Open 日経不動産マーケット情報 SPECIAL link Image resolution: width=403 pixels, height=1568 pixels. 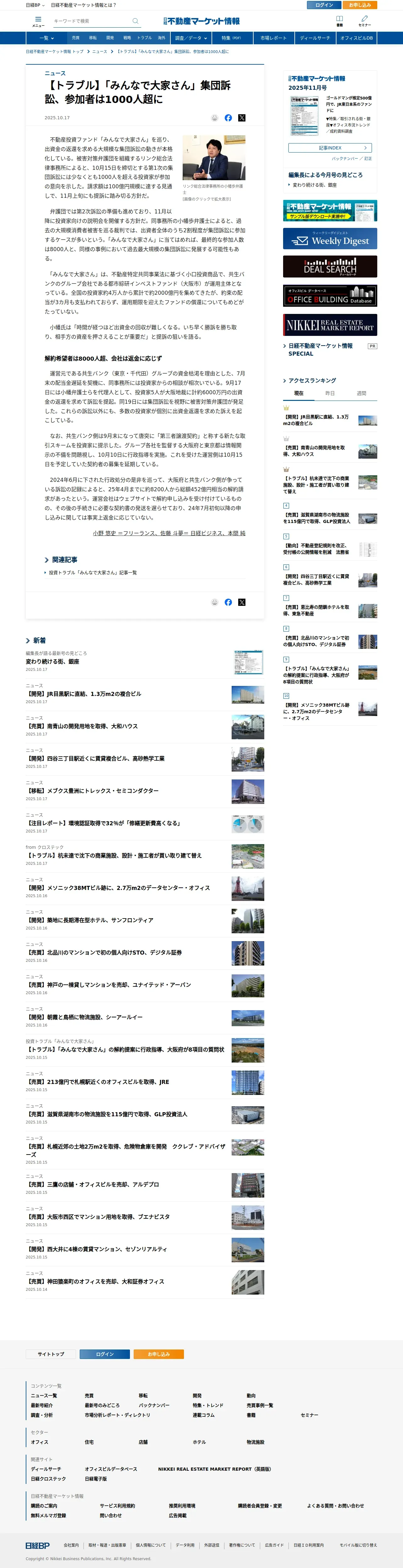point(320,349)
